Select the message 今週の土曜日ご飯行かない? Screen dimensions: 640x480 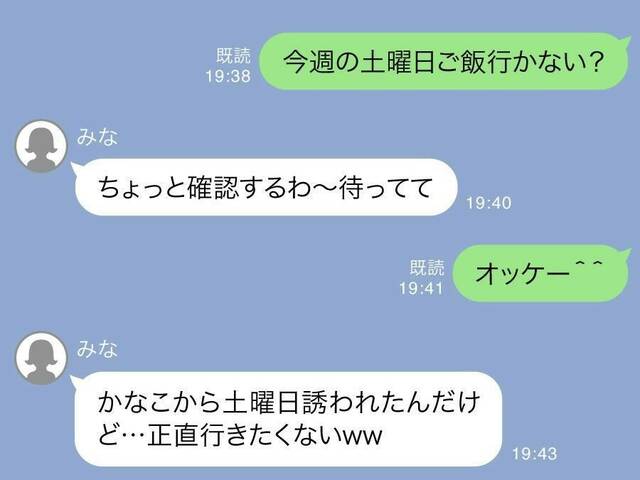coord(445,61)
